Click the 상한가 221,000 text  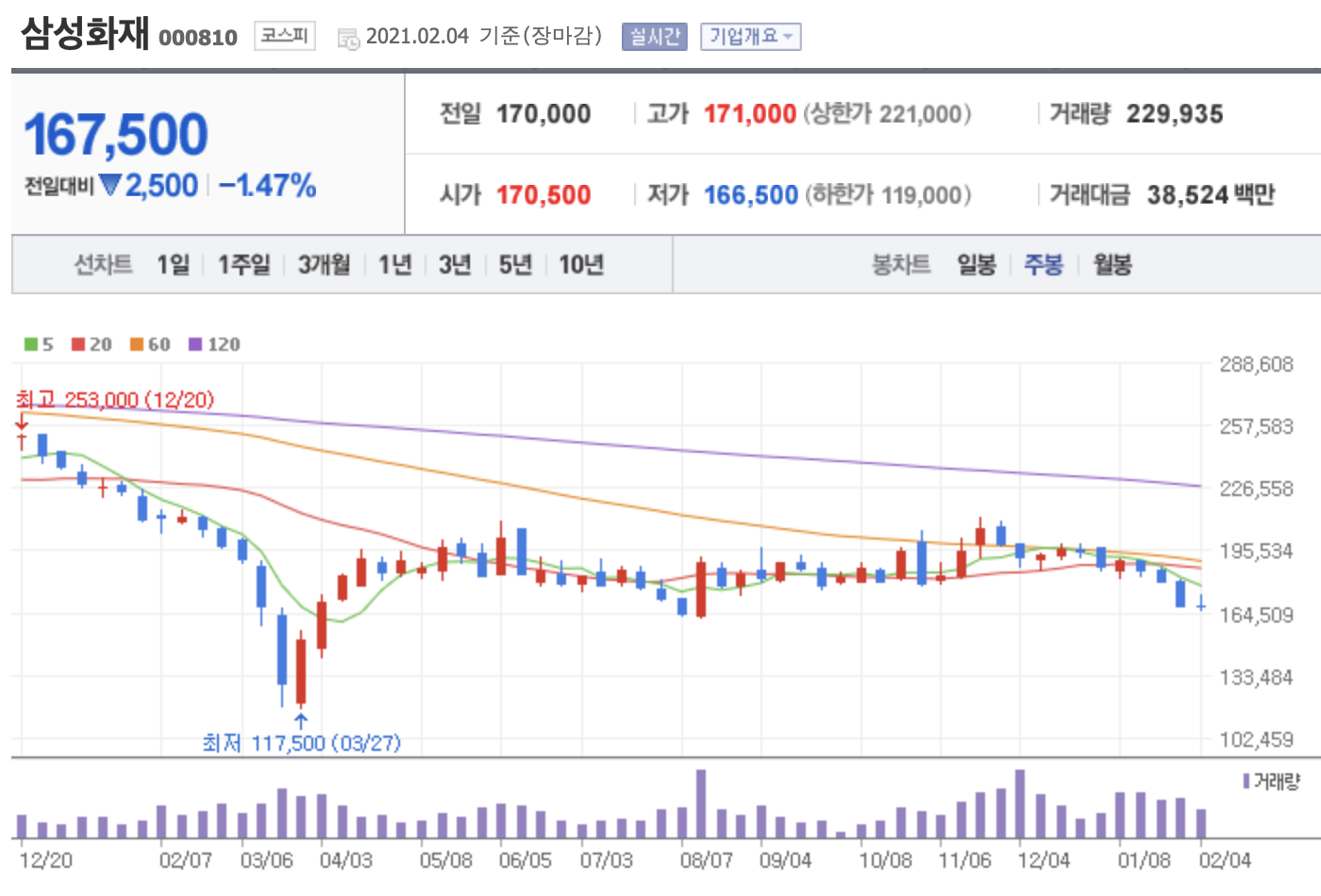tap(887, 114)
